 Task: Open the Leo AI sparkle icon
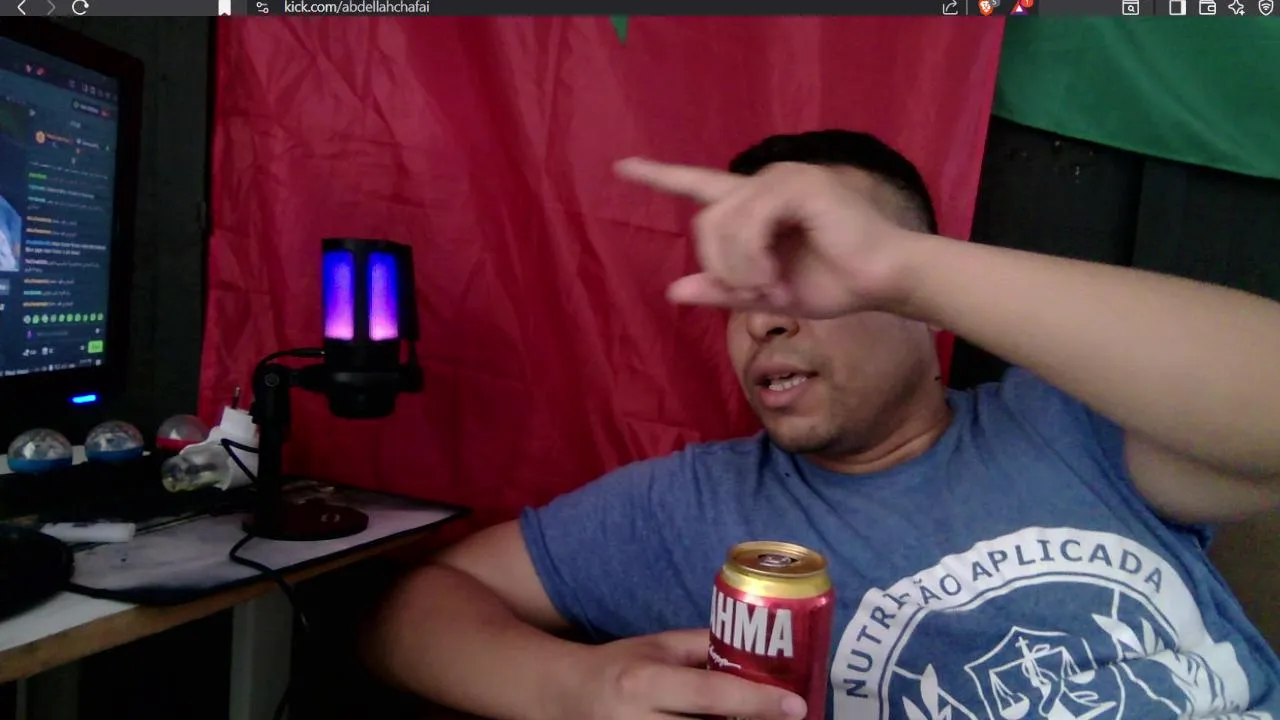click(x=1237, y=7)
